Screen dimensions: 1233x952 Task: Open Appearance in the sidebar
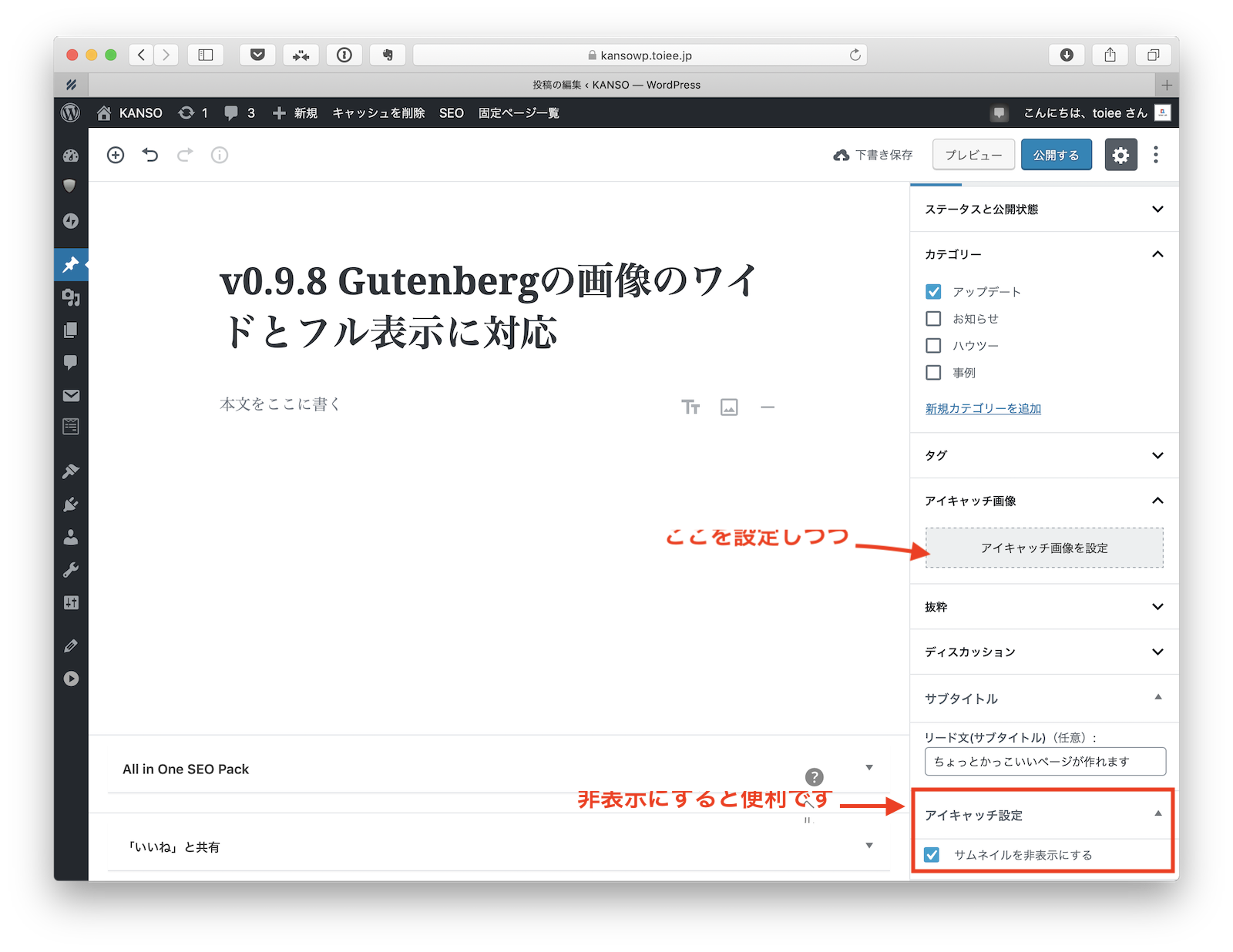click(x=71, y=471)
